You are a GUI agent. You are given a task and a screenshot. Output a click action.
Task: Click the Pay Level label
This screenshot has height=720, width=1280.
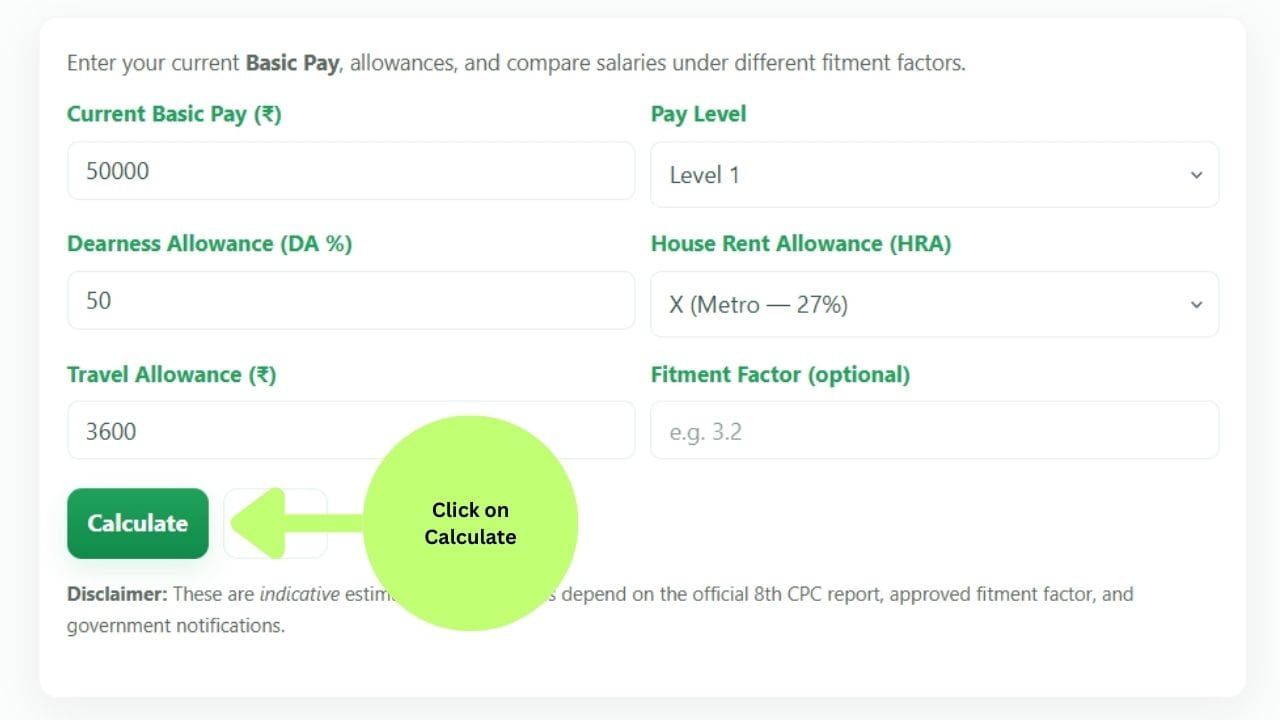click(698, 114)
